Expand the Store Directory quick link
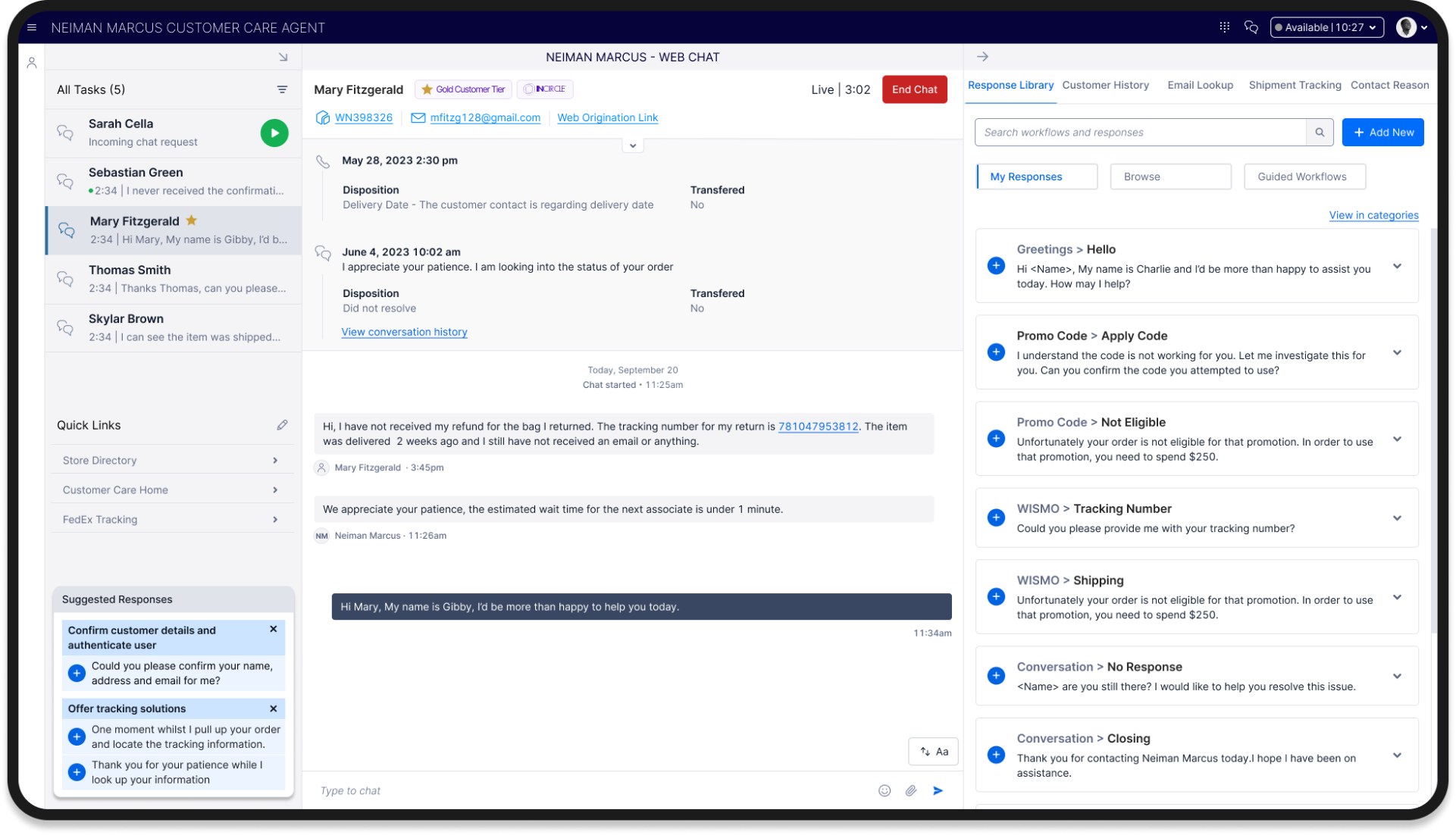 pos(274,460)
